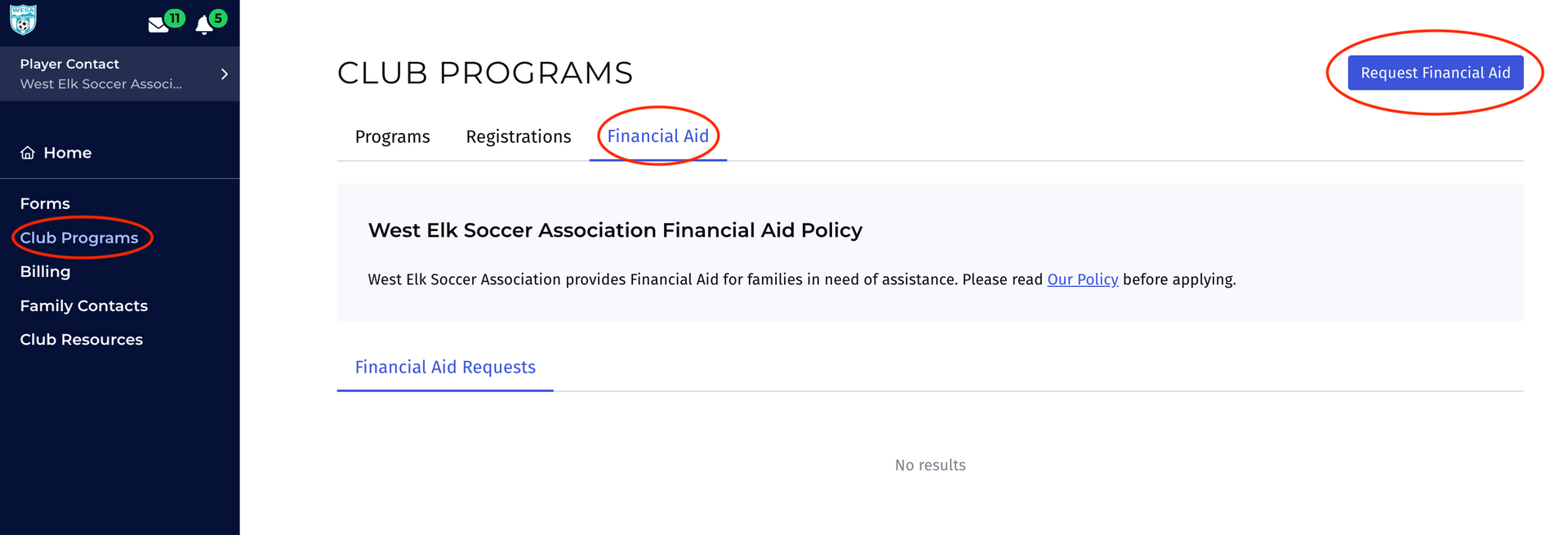Screen dimensions: 1568x535
Task: Go to Home in sidebar
Action: click(x=67, y=153)
